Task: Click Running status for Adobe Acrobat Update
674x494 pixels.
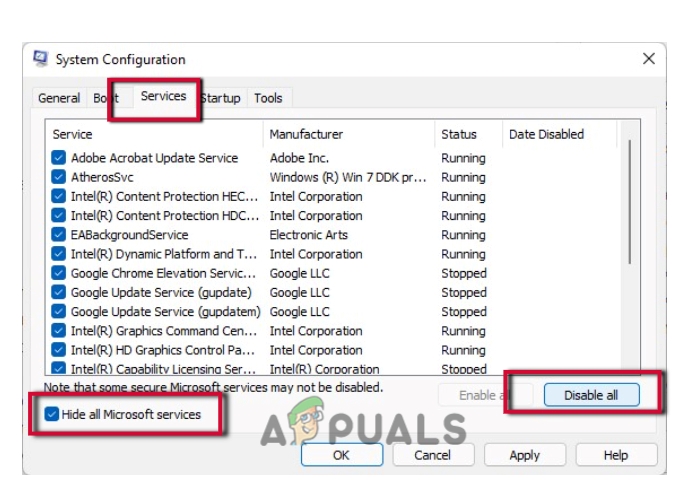Action: point(463,158)
